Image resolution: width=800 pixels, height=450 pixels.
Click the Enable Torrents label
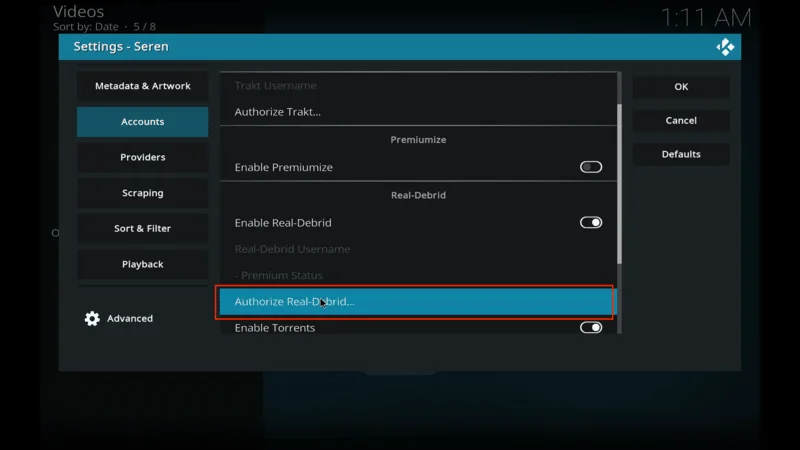tap(275, 328)
